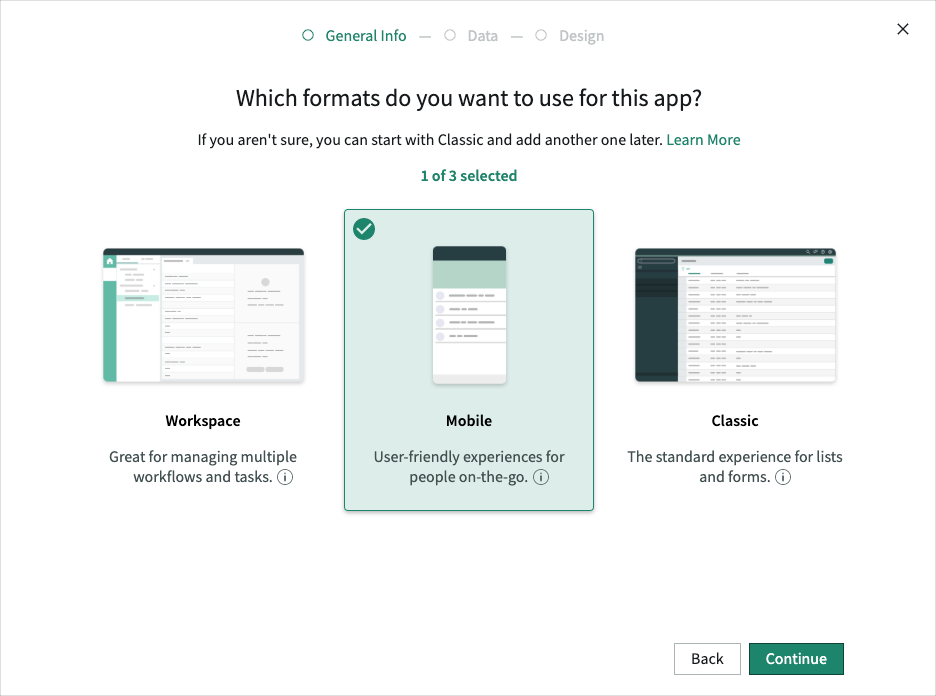
Task: Click the green checkmark on the Mobile card
Action: 364,229
